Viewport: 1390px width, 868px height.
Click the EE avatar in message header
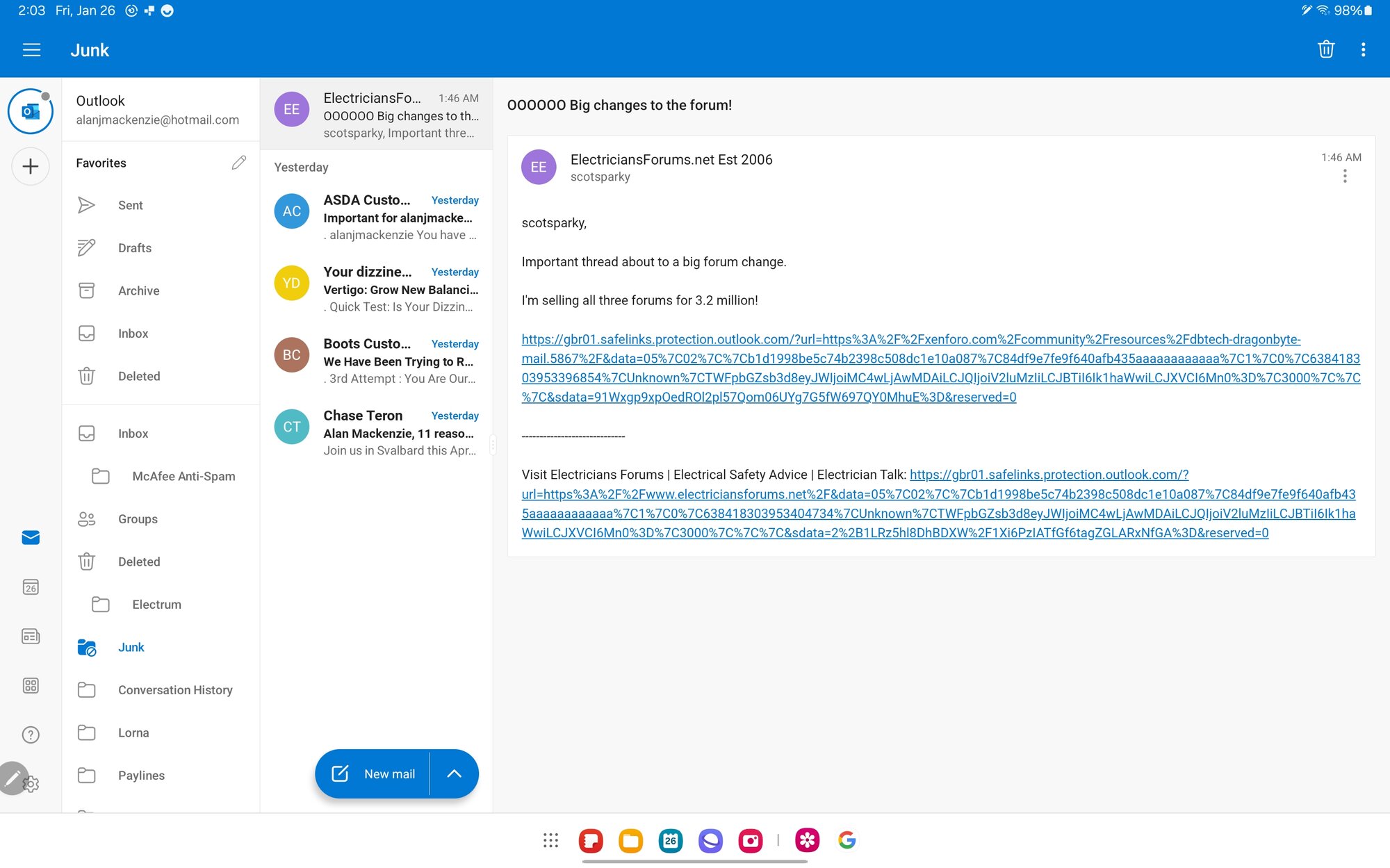[x=539, y=167]
